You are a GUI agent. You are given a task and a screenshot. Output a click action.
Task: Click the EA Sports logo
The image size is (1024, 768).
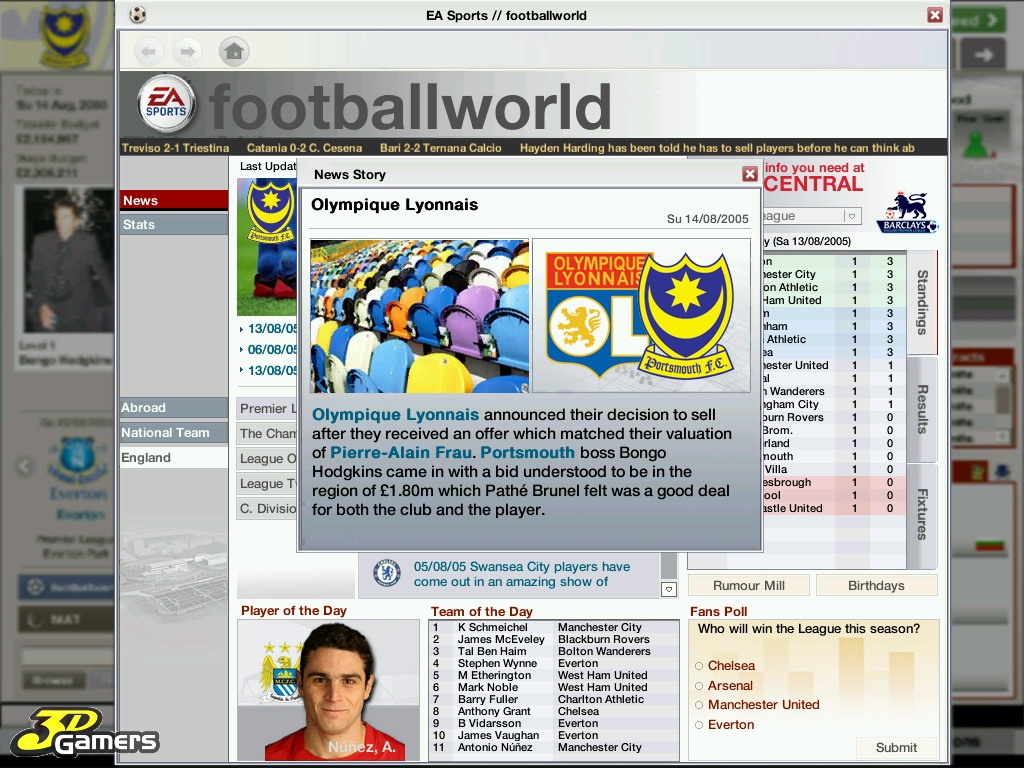tap(165, 104)
